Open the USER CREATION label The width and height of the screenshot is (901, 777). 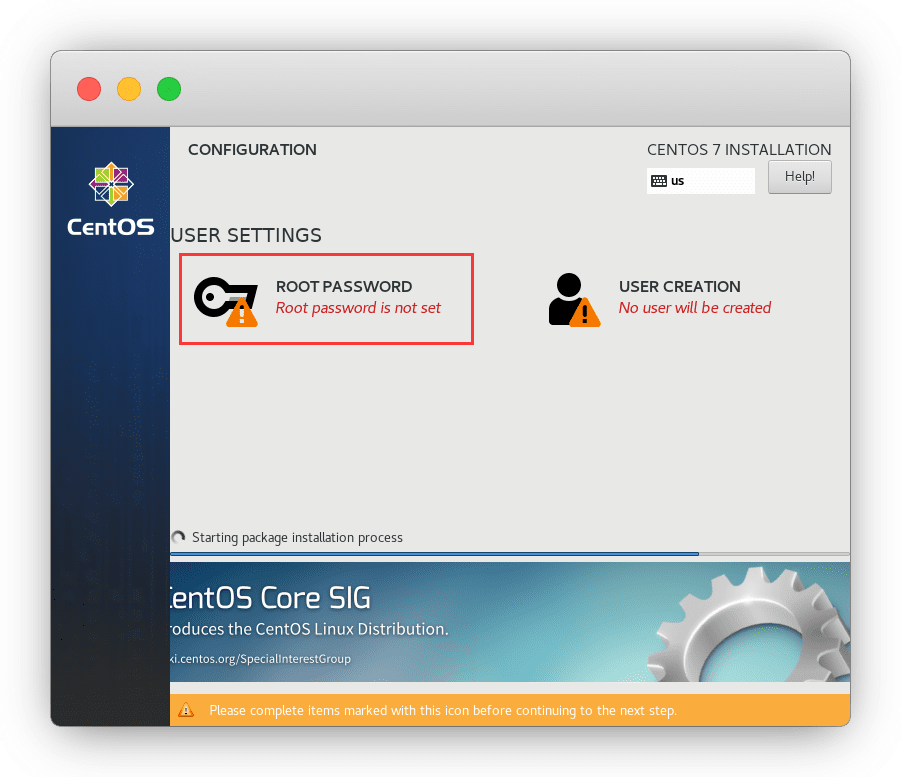point(679,287)
